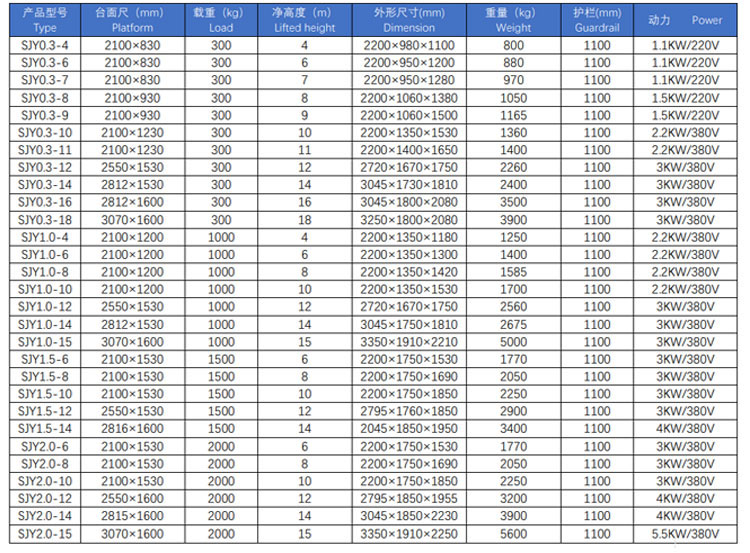Click the Load column header
The width and height of the screenshot is (750, 553).
(221, 20)
